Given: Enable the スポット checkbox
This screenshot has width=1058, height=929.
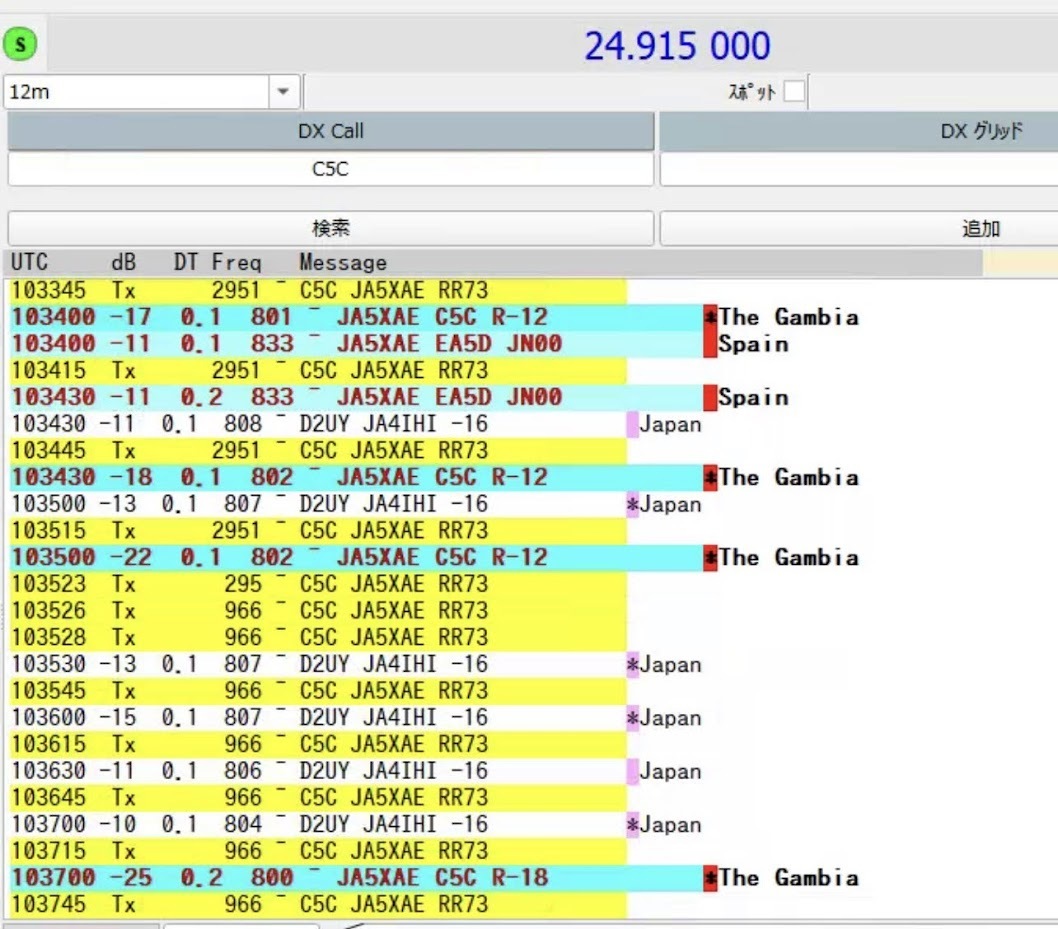Looking at the screenshot, I should click(x=794, y=92).
